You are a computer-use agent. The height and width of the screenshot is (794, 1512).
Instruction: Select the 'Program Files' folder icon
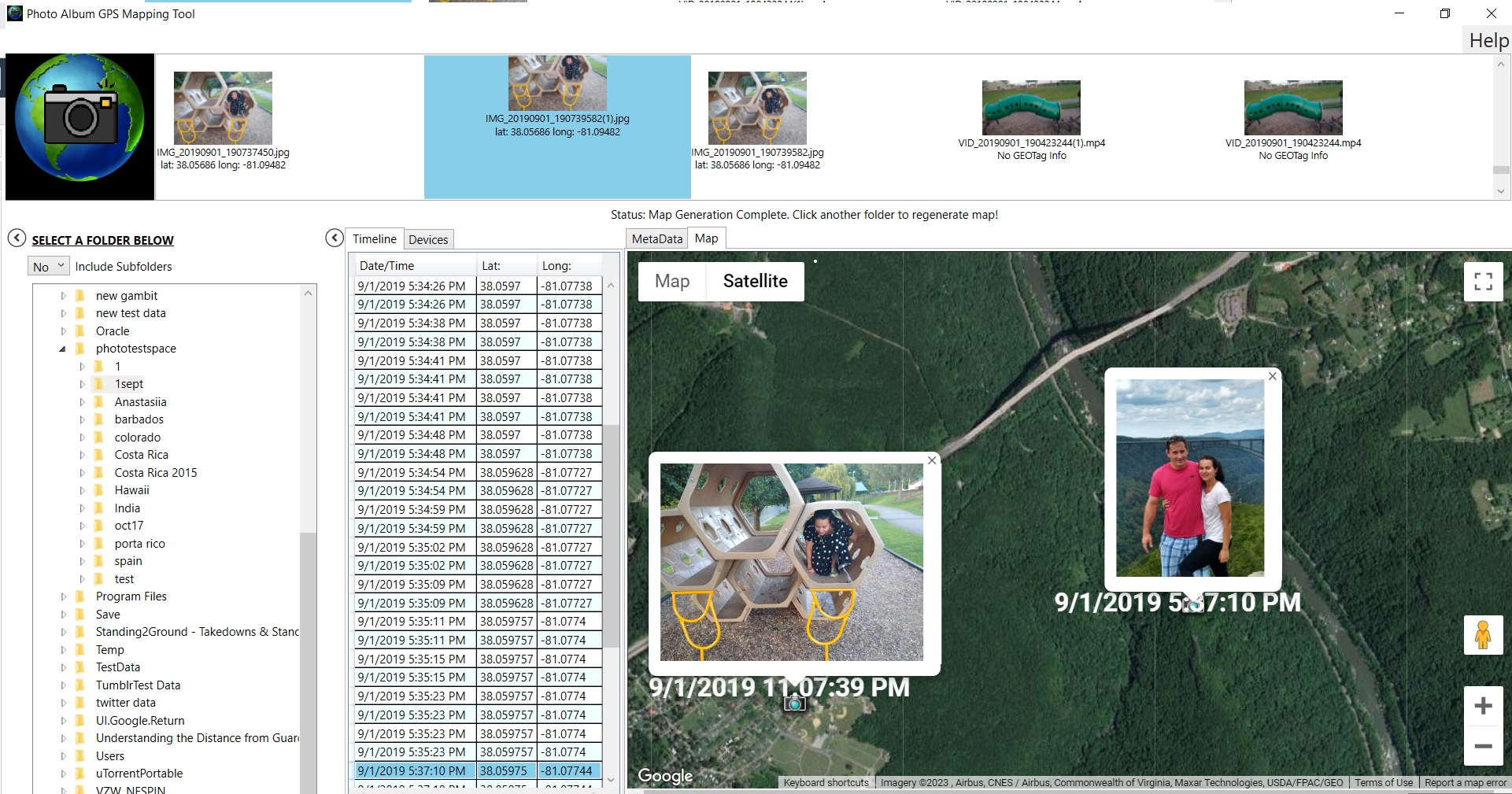(x=80, y=596)
